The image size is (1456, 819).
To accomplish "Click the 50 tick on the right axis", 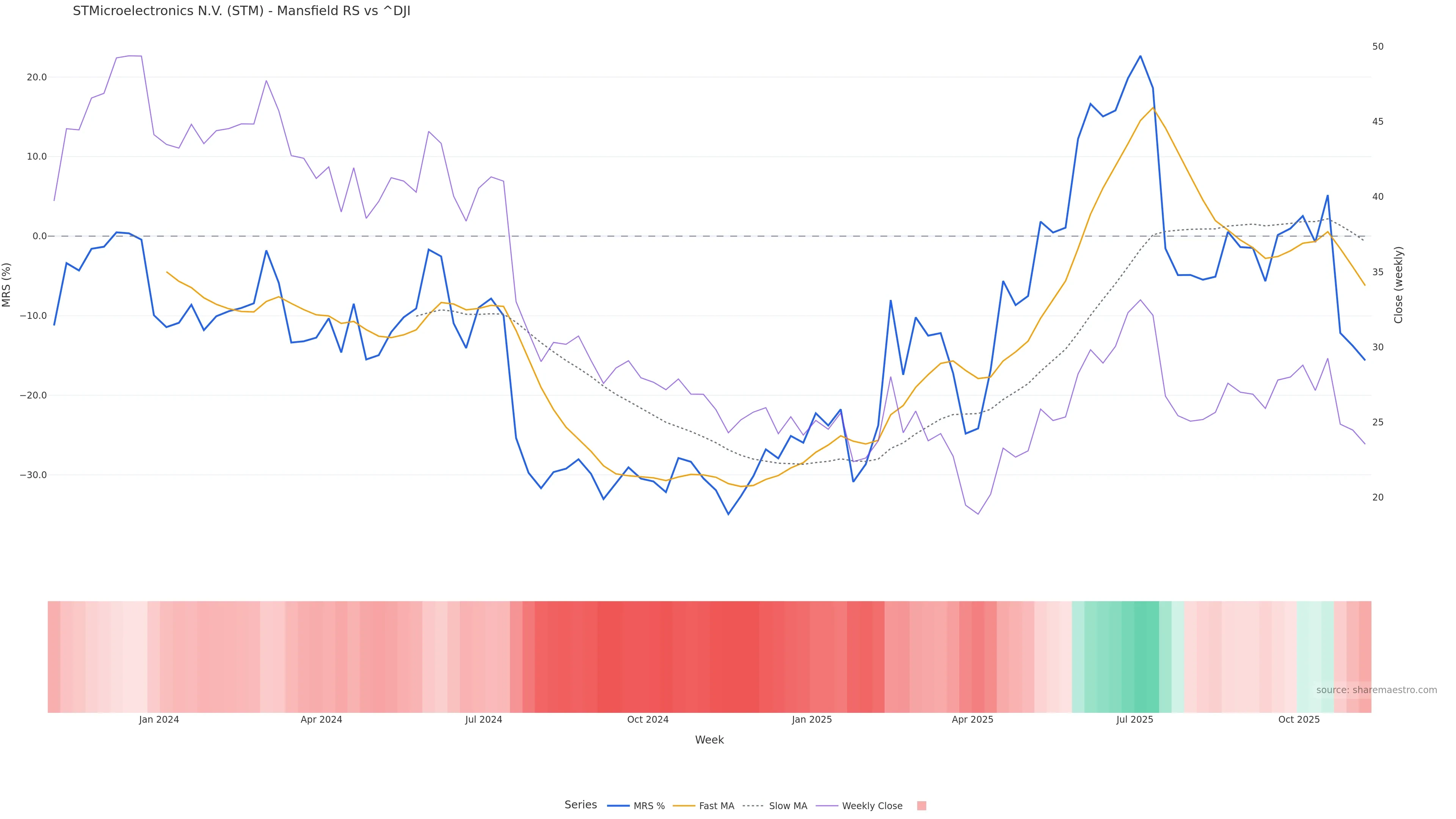I will click(1378, 46).
